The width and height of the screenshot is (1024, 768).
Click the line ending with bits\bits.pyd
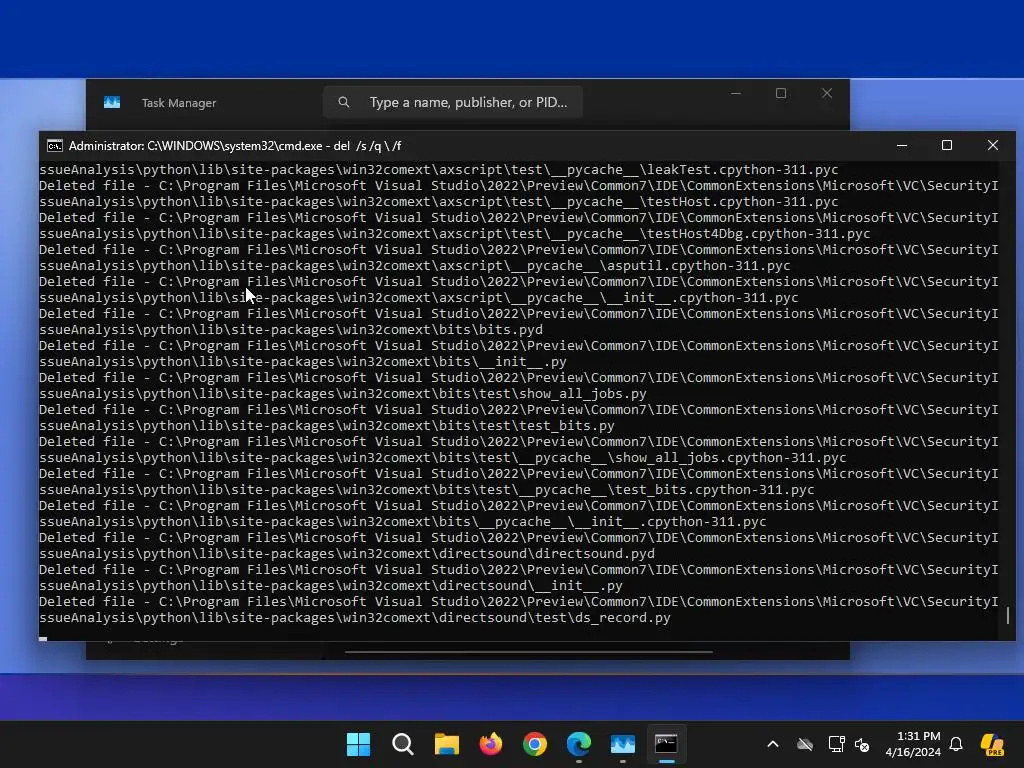[291, 330]
